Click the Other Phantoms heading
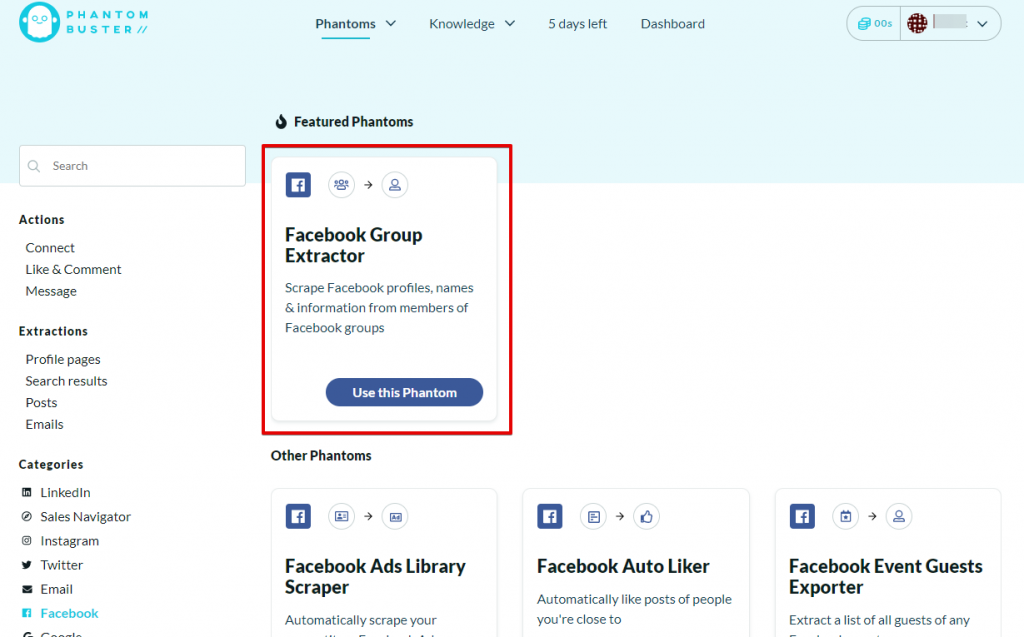The width and height of the screenshot is (1024, 637). pyautogui.click(x=321, y=455)
